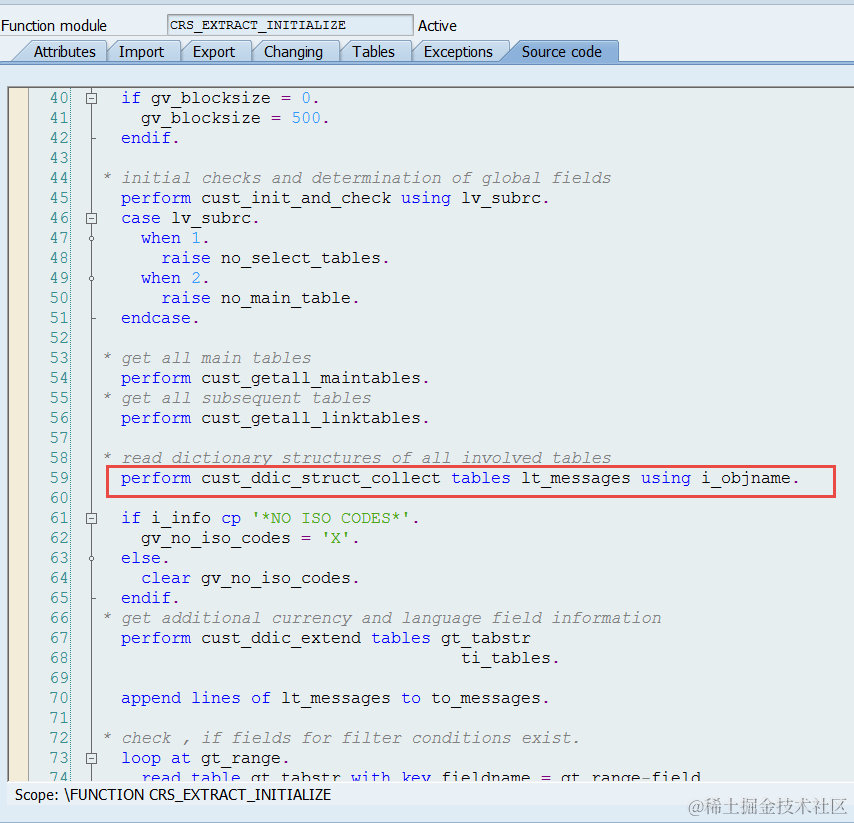Screen dimensions: 854x823
Task: Click 'raise no_main_table.' on line 50
Action: tap(260, 298)
